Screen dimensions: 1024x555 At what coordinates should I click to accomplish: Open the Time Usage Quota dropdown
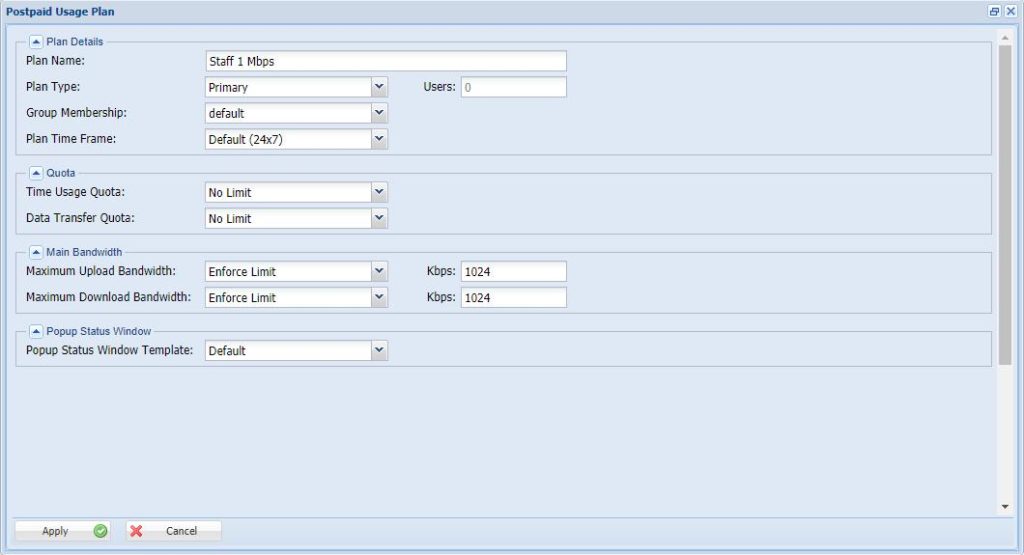pyautogui.click(x=379, y=192)
